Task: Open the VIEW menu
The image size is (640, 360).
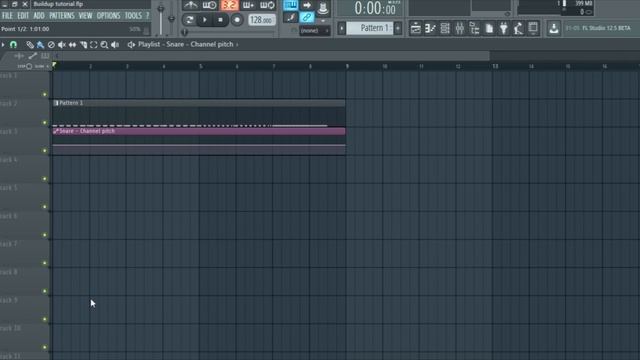Action: (x=85, y=16)
